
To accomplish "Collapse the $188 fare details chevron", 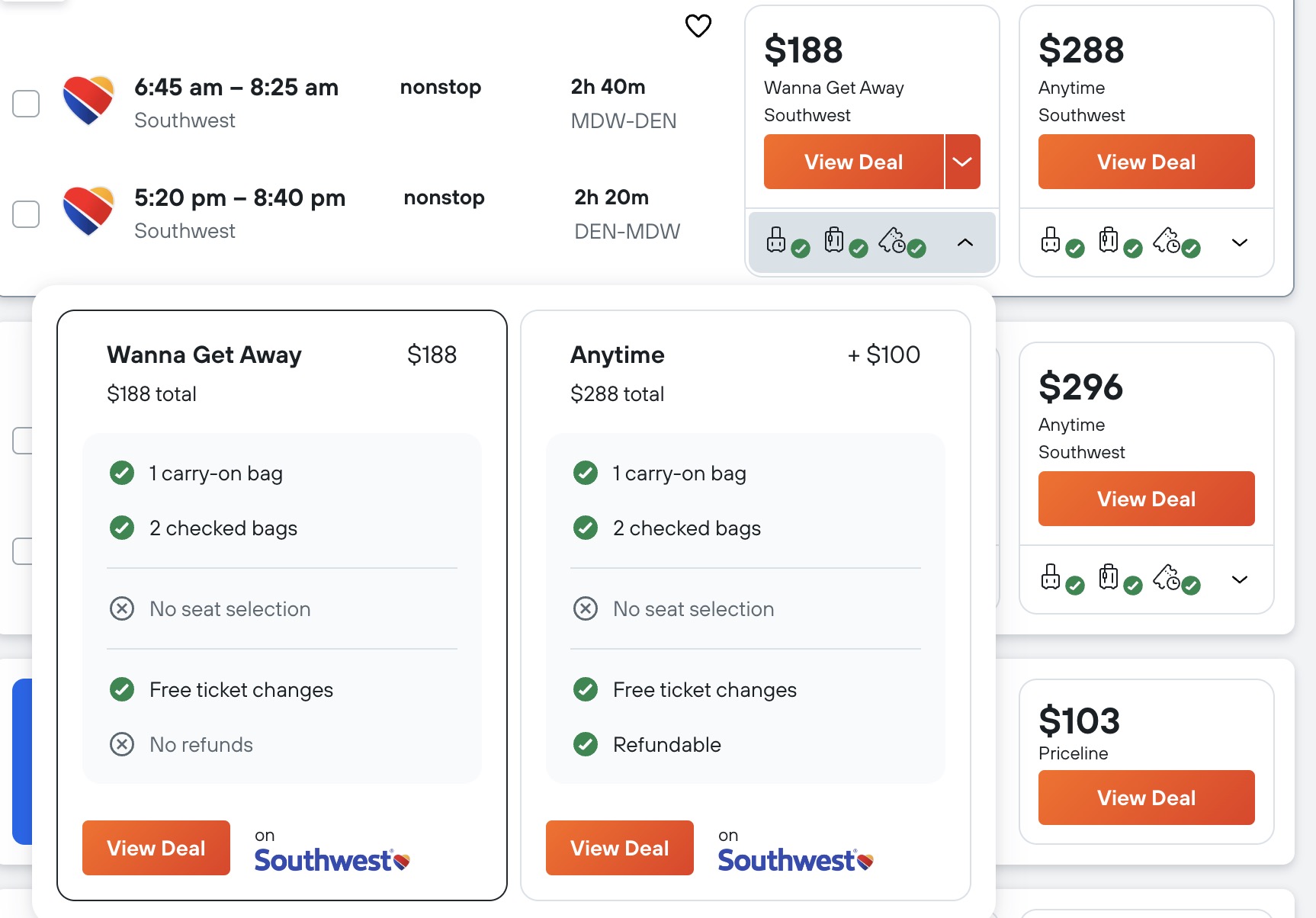I will [965, 242].
